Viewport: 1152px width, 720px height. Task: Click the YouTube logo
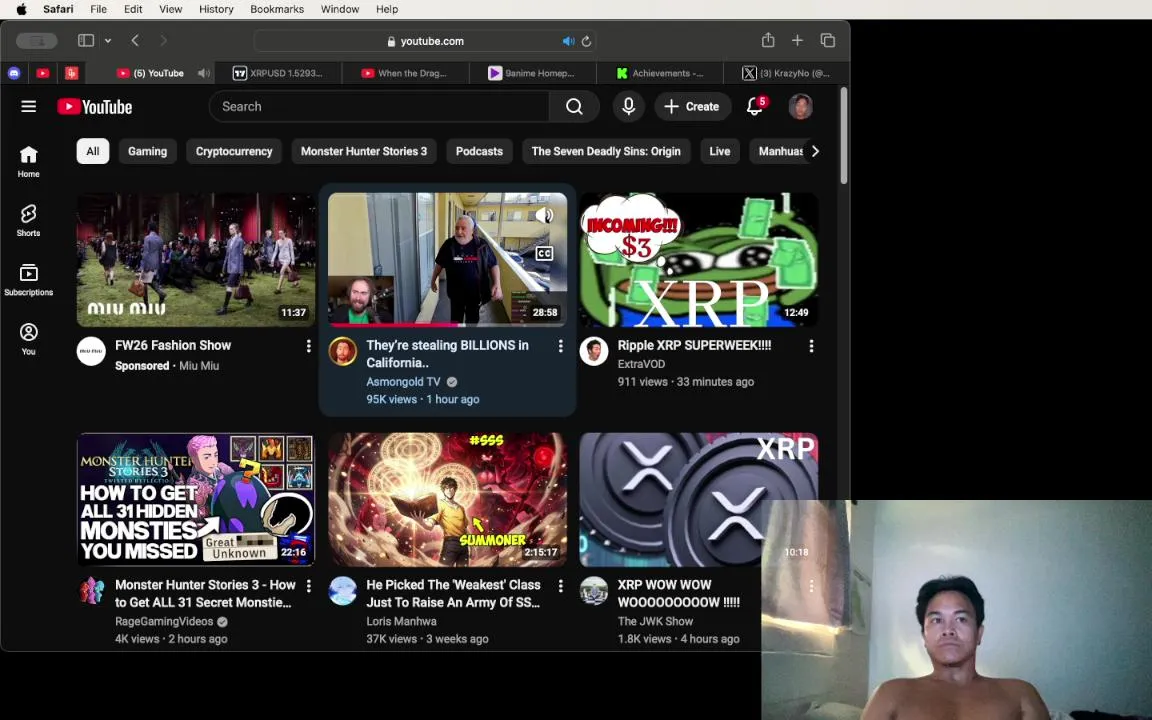(95, 107)
